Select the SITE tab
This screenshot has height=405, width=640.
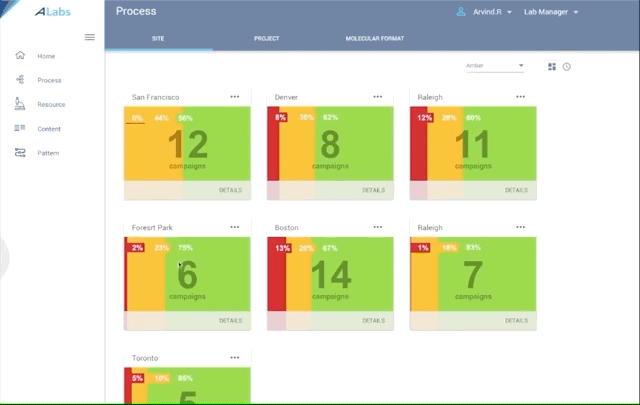158,38
